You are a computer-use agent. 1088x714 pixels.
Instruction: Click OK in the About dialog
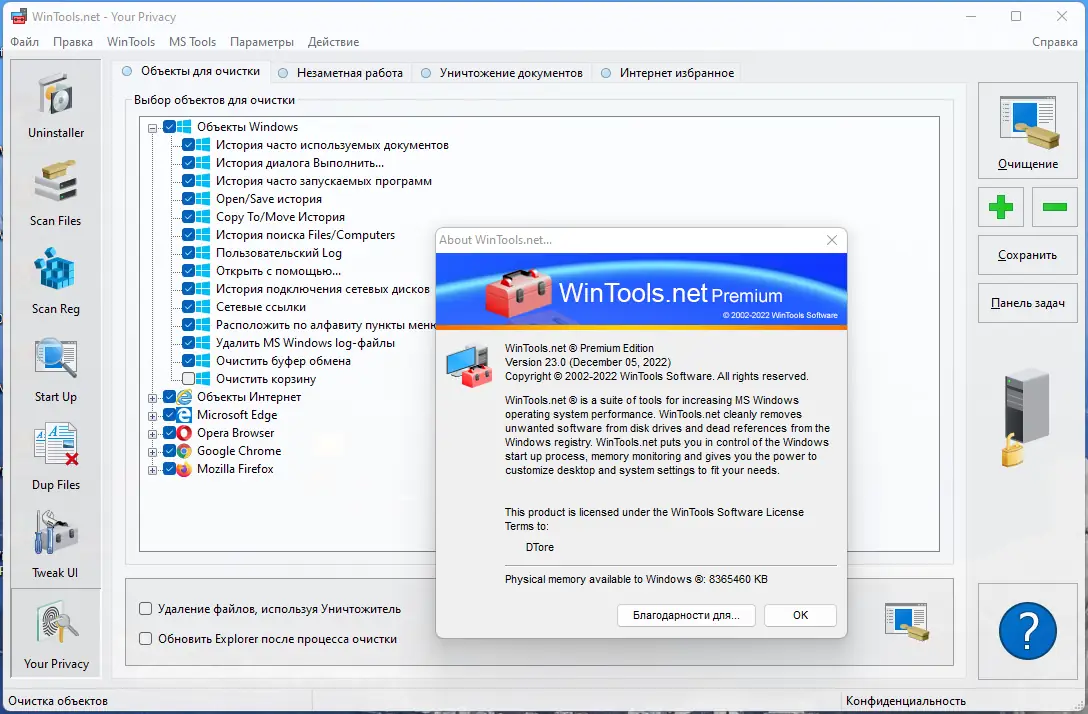click(799, 615)
